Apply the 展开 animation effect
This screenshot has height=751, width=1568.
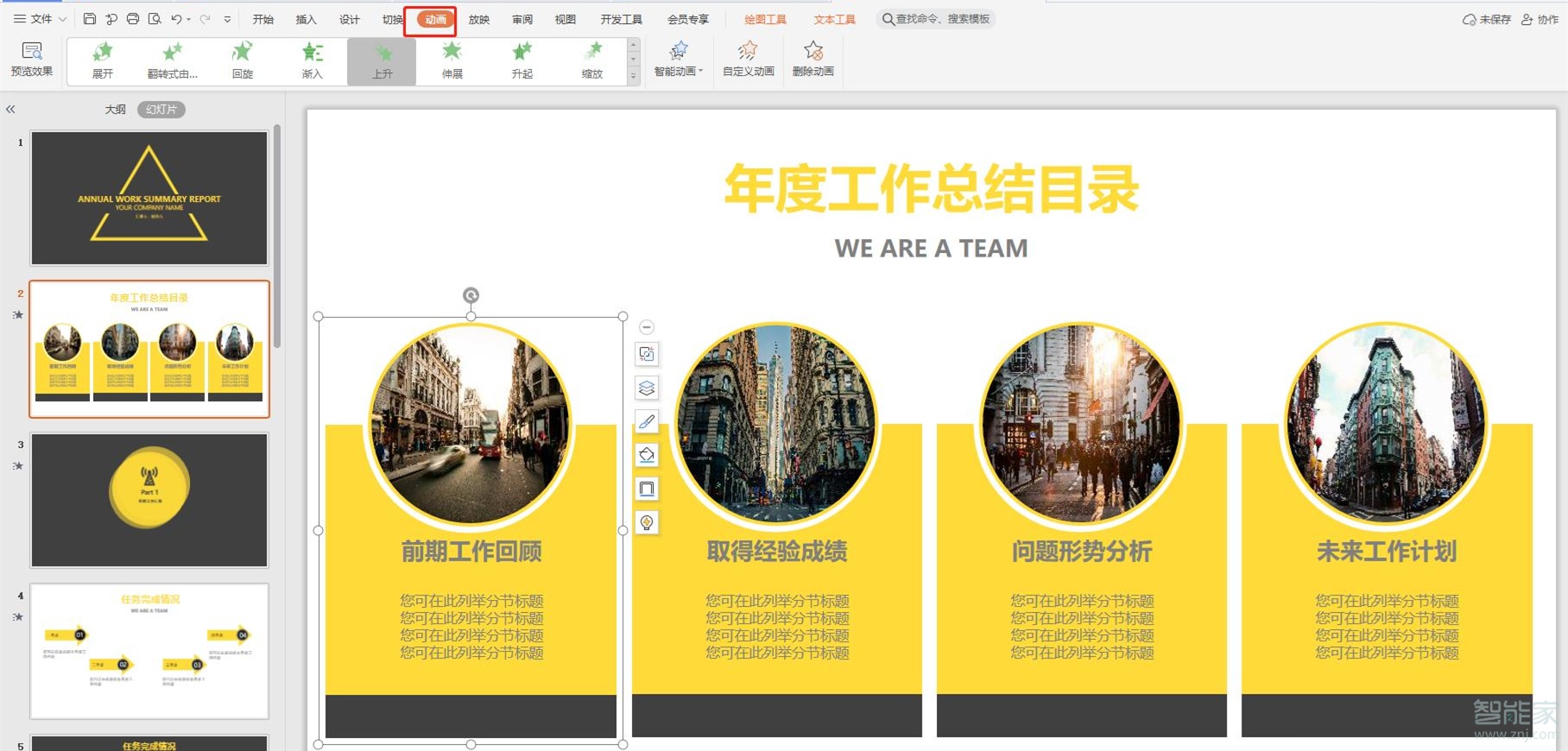pyautogui.click(x=103, y=61)
